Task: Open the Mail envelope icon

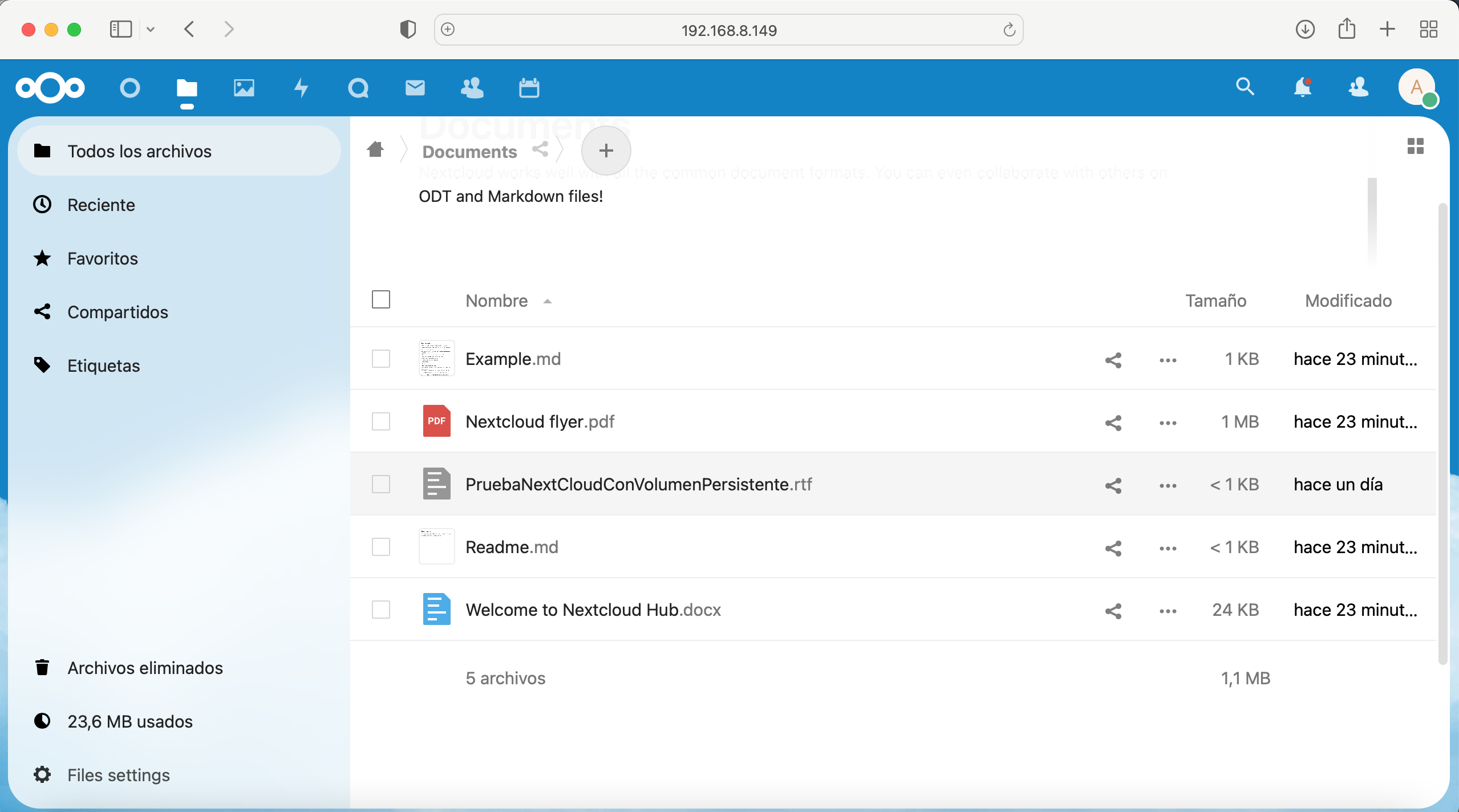Action: point(415,88)
